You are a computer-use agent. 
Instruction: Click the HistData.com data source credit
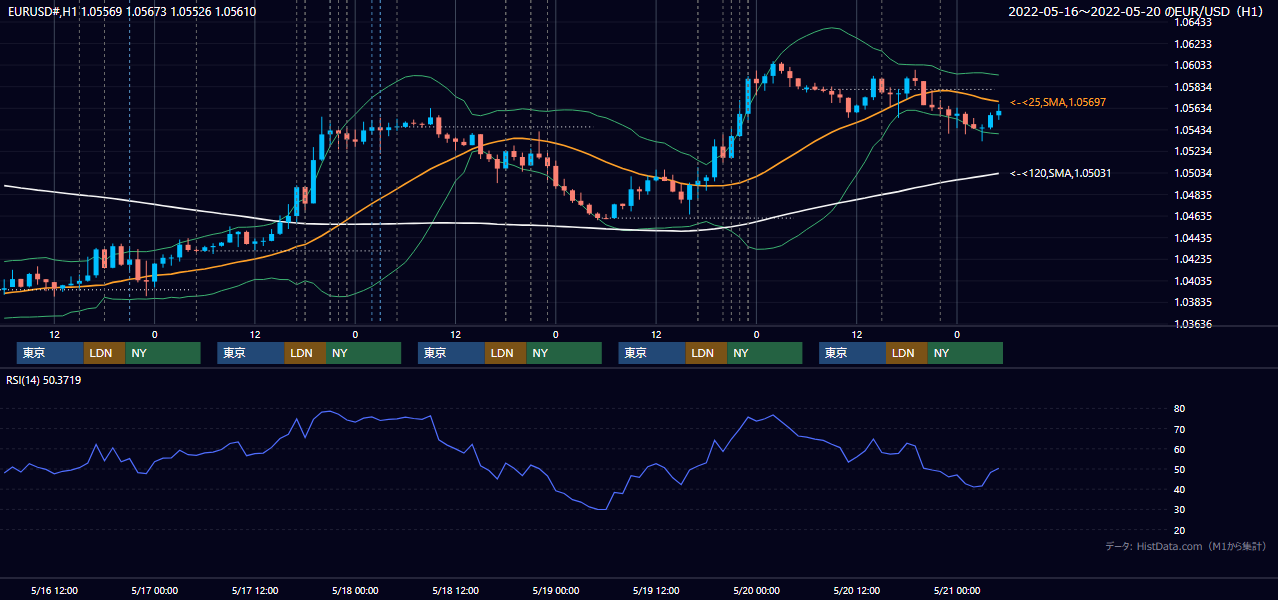(1186, 546)
